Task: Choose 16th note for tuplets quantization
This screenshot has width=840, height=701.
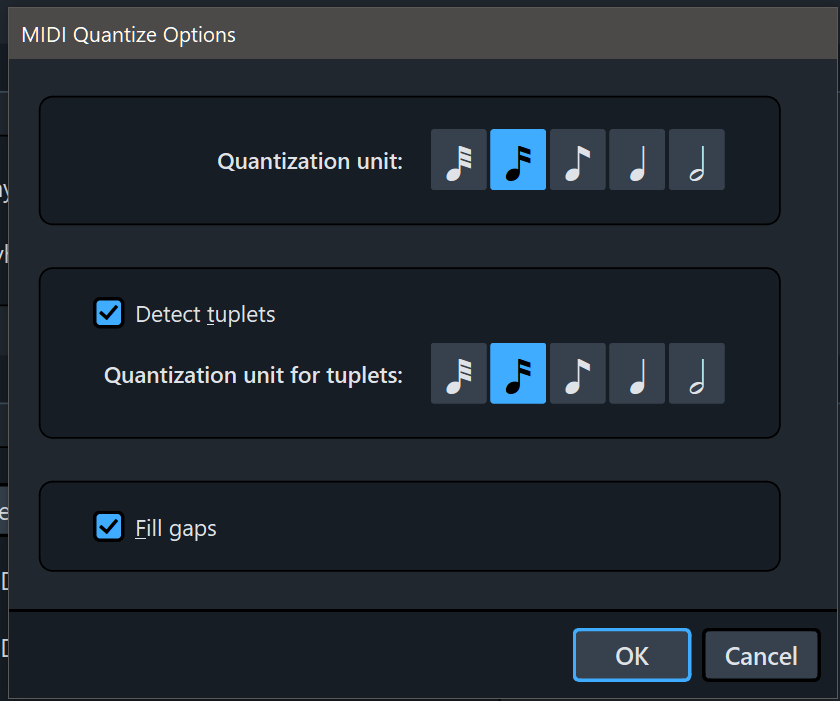Action: pos(518,374)
